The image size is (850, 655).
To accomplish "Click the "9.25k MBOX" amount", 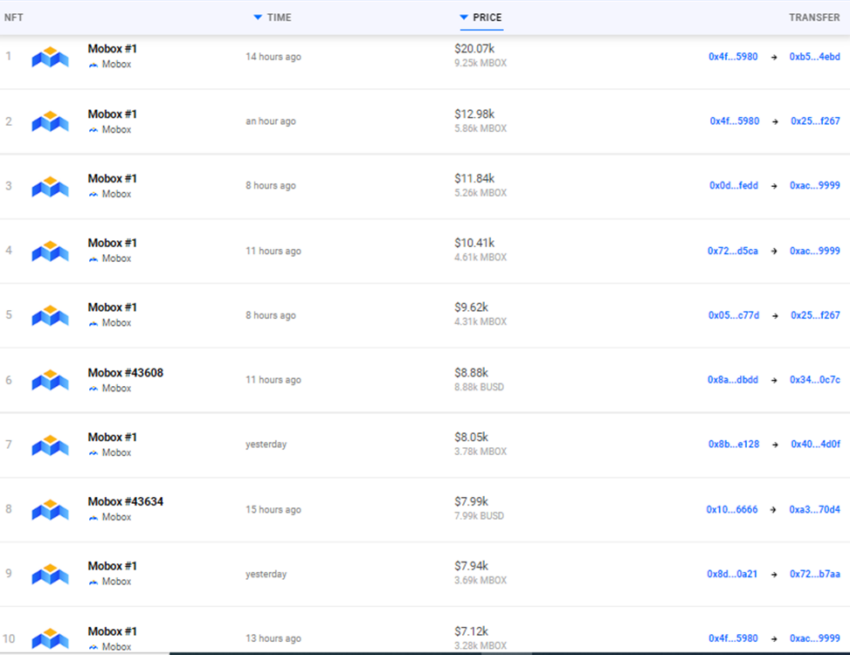I will [480, 63].
